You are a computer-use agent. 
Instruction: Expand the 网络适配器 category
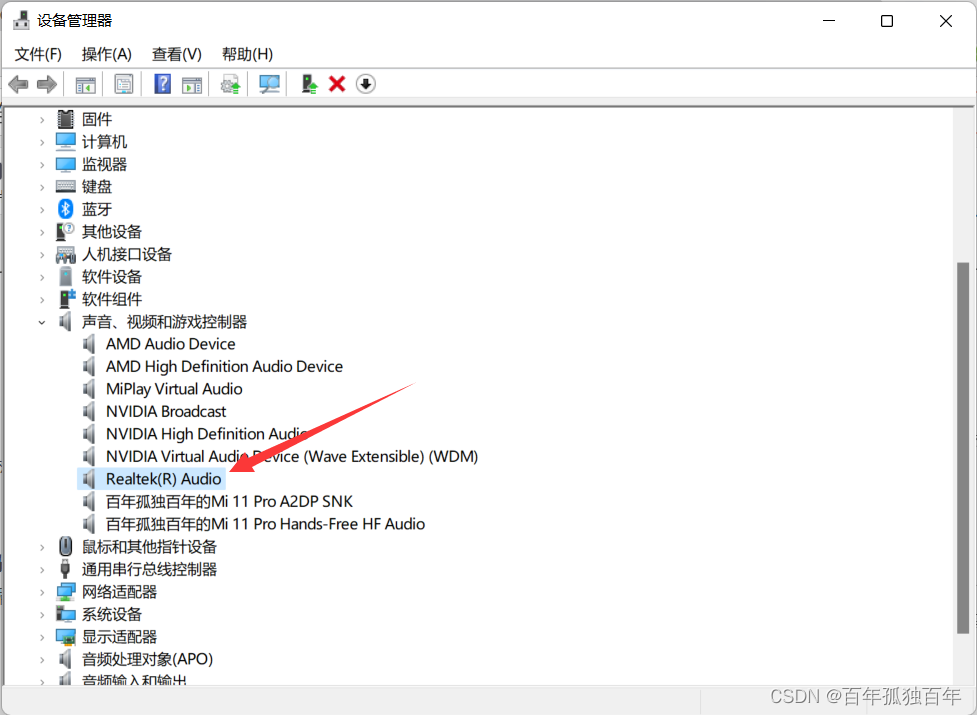click(x=42, y=592)
